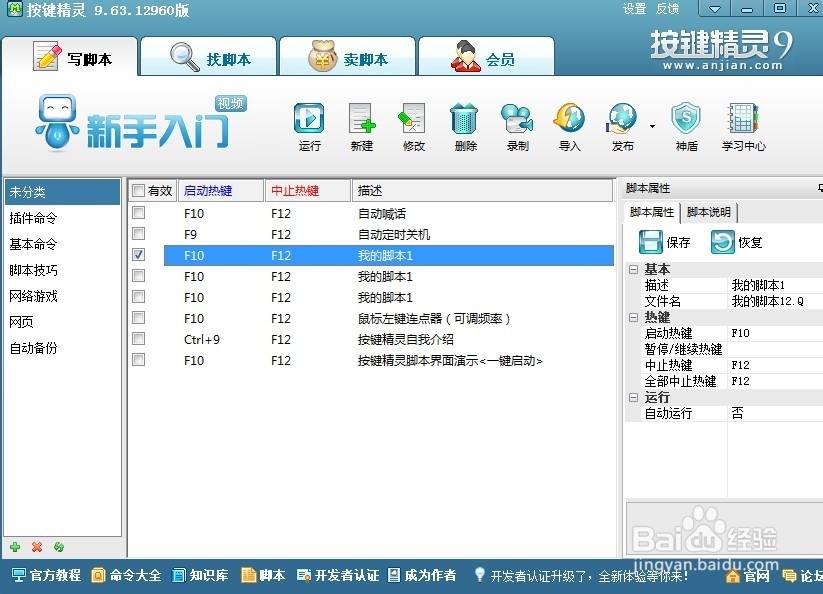This screenshot has height=594, width=823.
Task: Check the 按键精灵脚本界面演示 script checkbox
Action: tap(139, 360)
